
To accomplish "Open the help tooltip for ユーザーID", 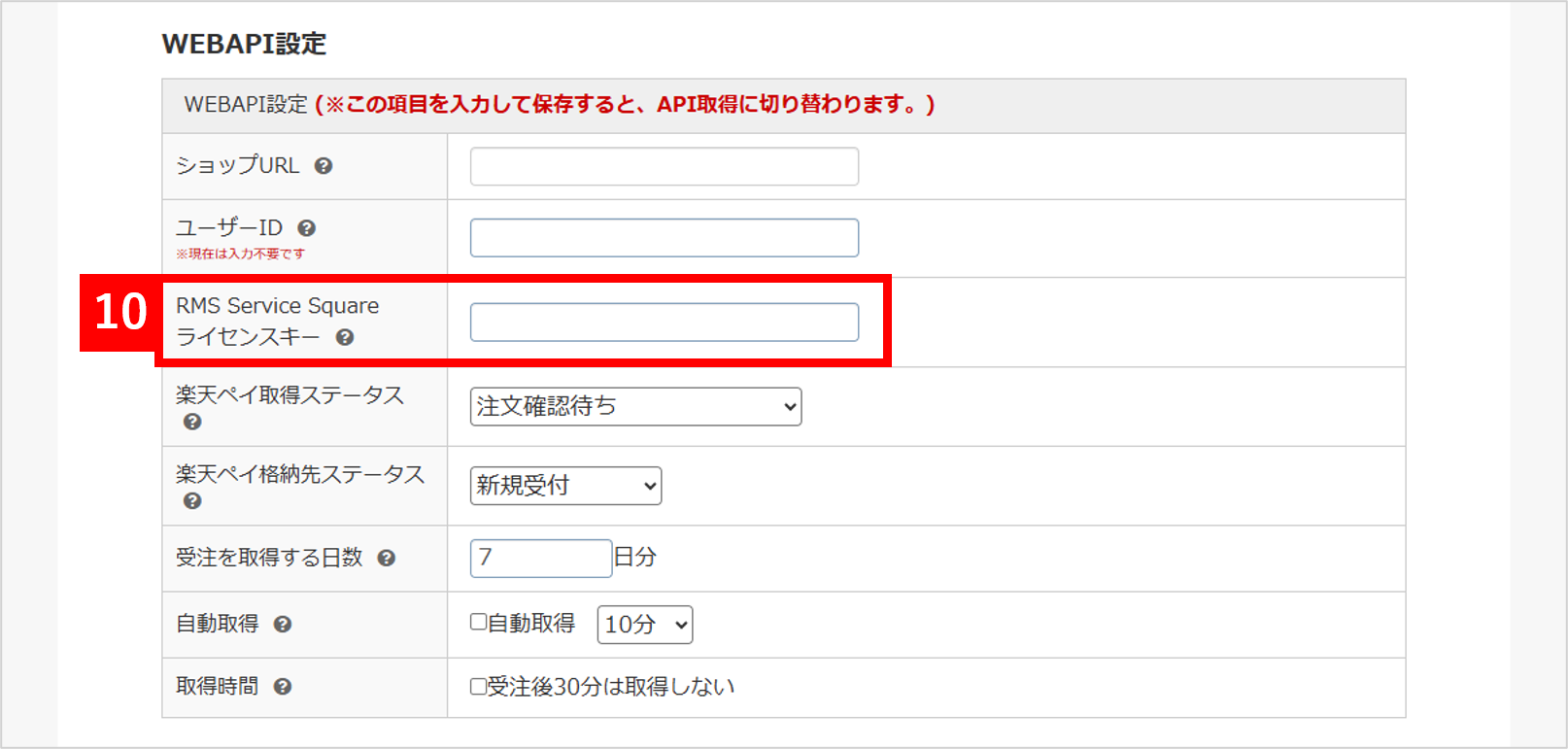I will 307,228.
